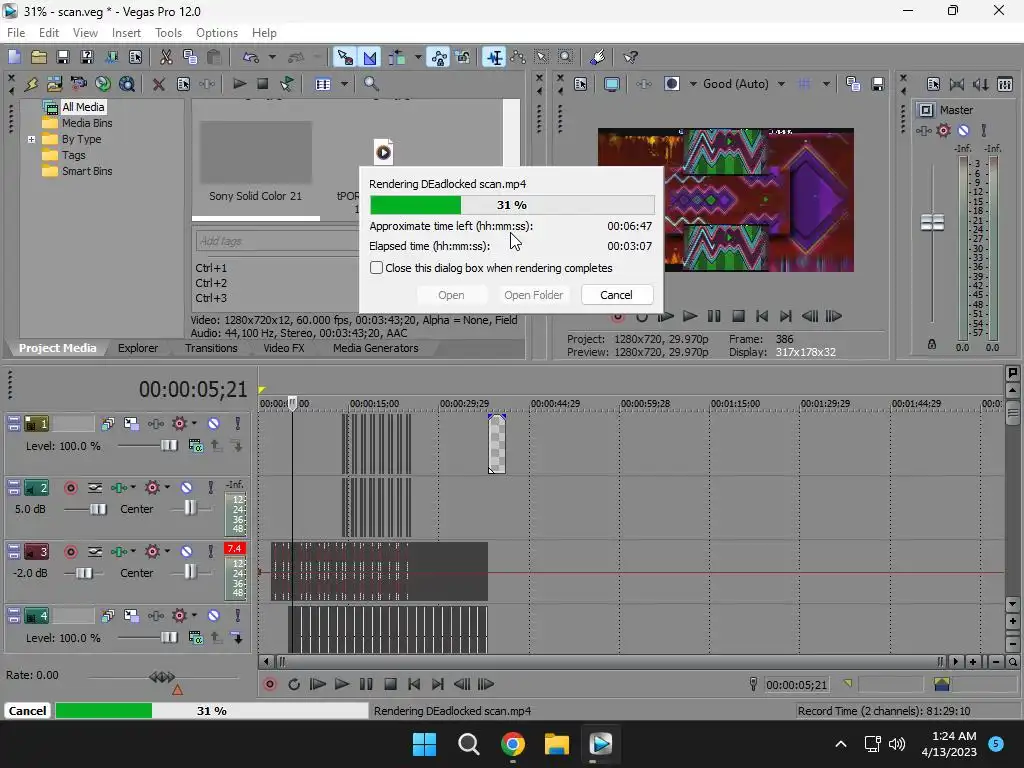Viewport: 1024px width, 768px height.
Task: Click Compositing Mode icon on track 1
Action: [x=195, y=446]
